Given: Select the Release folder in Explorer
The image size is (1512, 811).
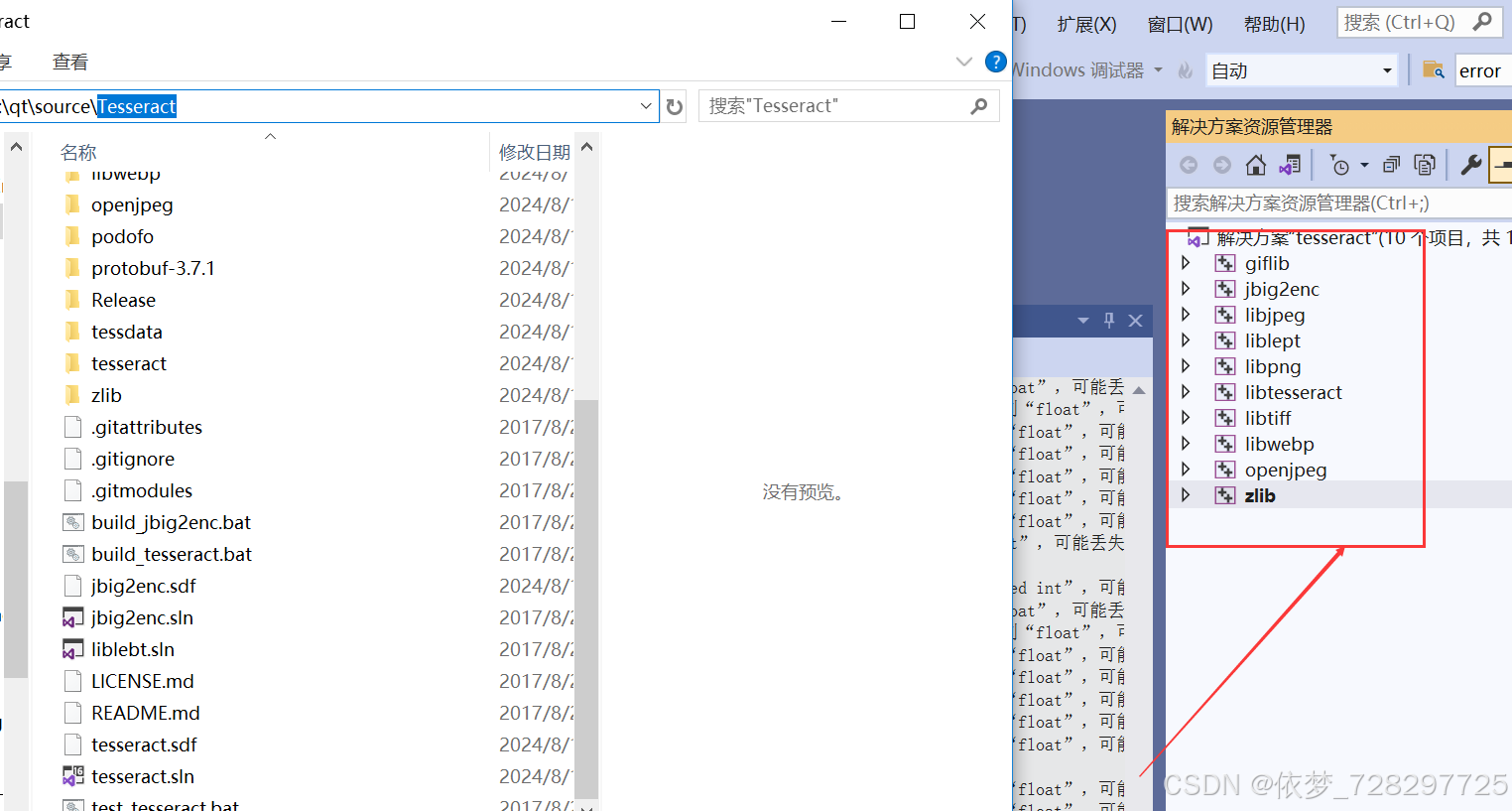Looking at the screenshot, I should (123, 300).
